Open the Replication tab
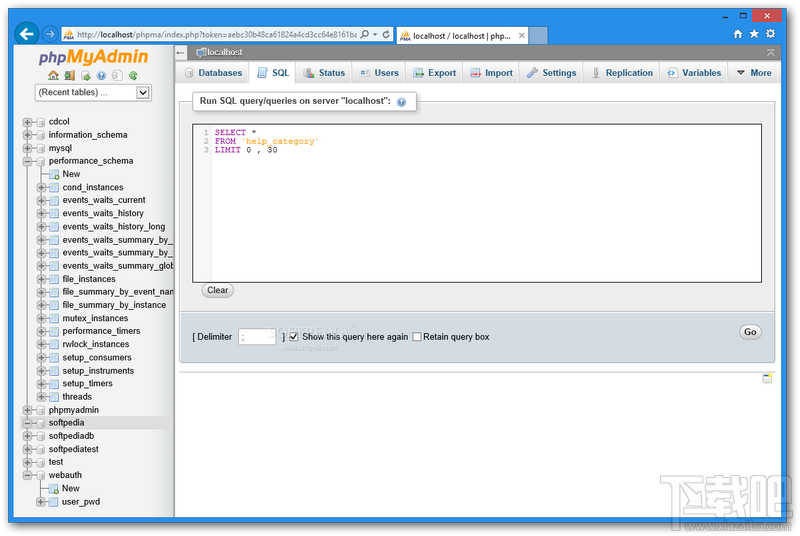The width and height of the screenshot is (800, 536). [x=622, y=73]
